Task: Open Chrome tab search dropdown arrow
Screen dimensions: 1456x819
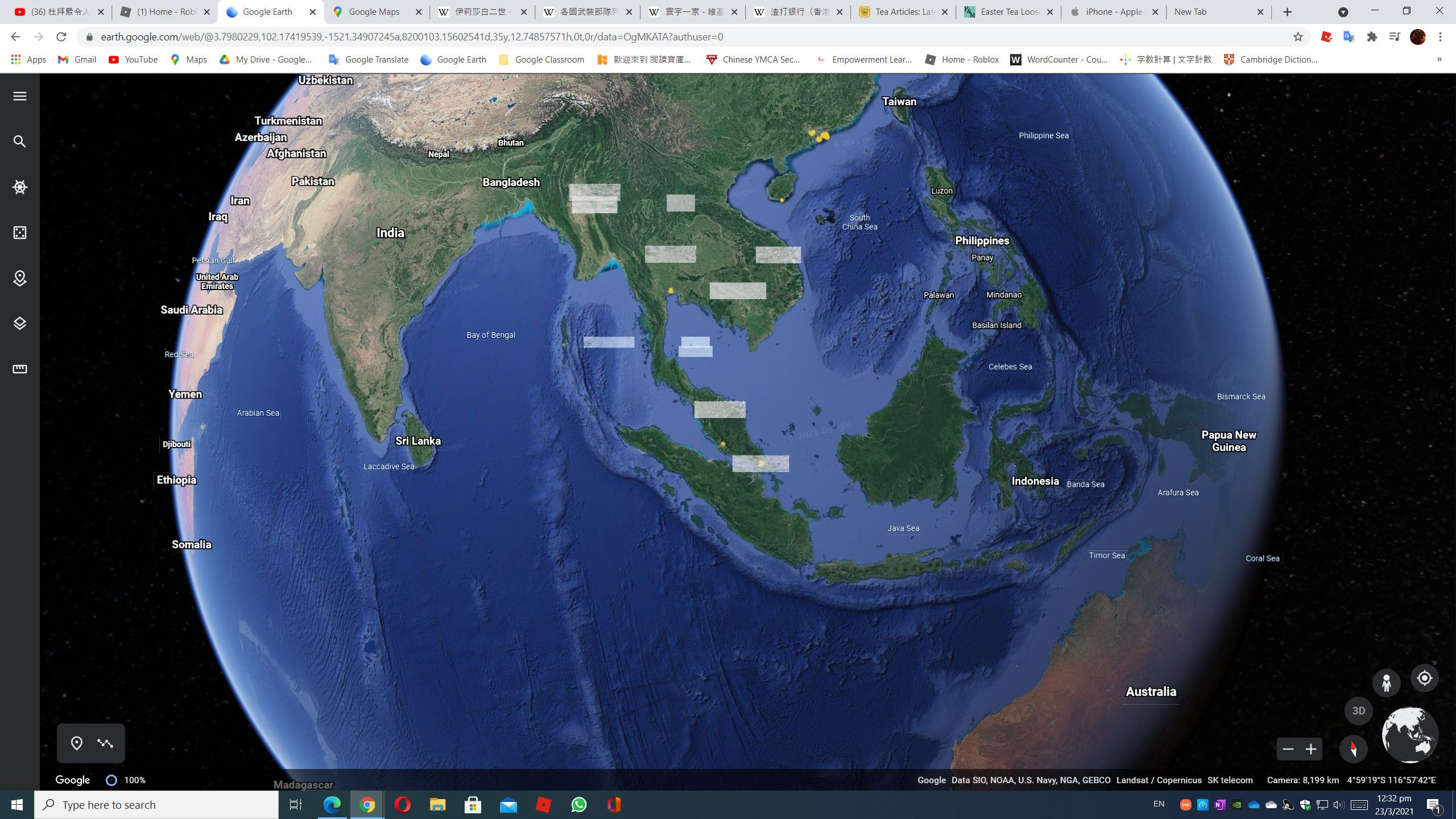Action: point(1343,12)
